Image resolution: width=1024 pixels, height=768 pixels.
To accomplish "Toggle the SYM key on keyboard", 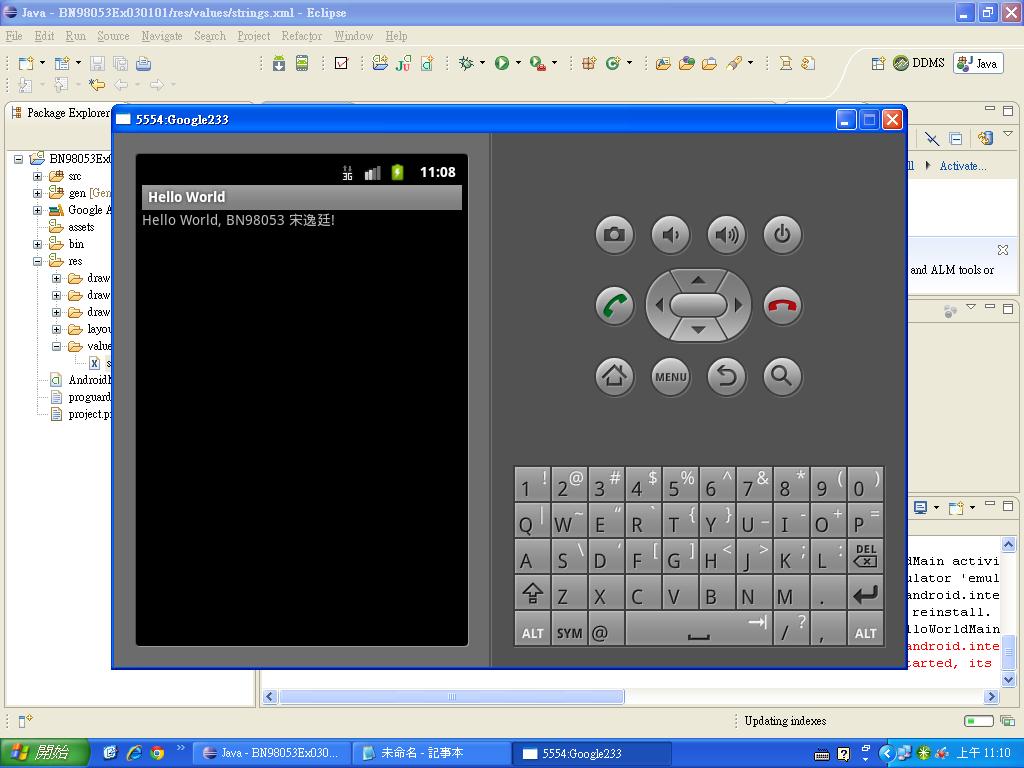I will tap(569, 632).
